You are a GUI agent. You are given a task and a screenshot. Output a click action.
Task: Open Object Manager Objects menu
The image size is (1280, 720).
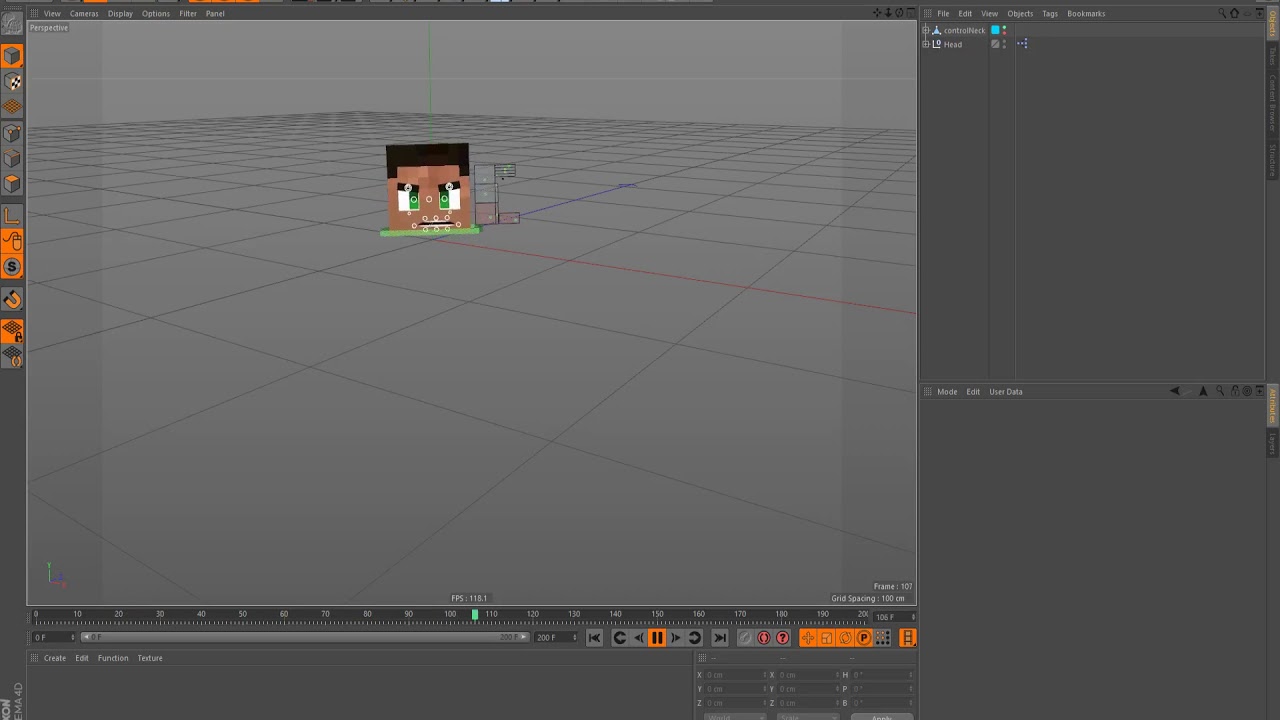(x=1020, y=13)
